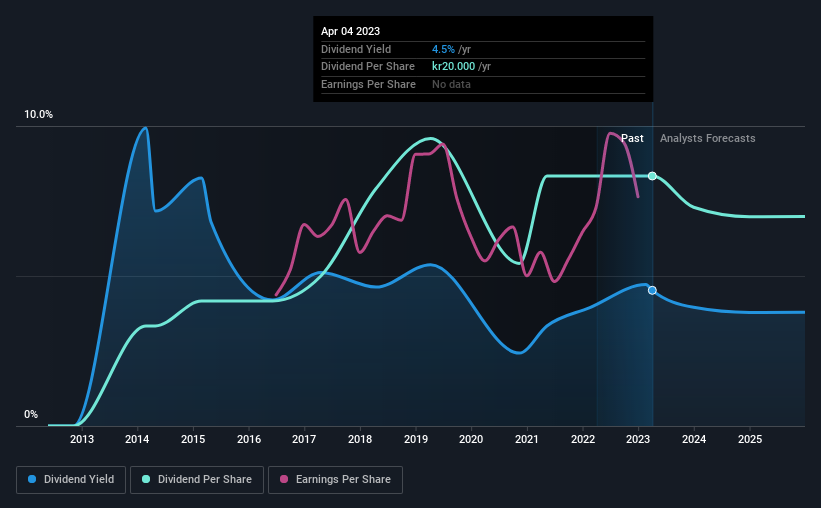
Task: Click the pink Earnings Per Share legend dot
Action: [x=284, y=479]
